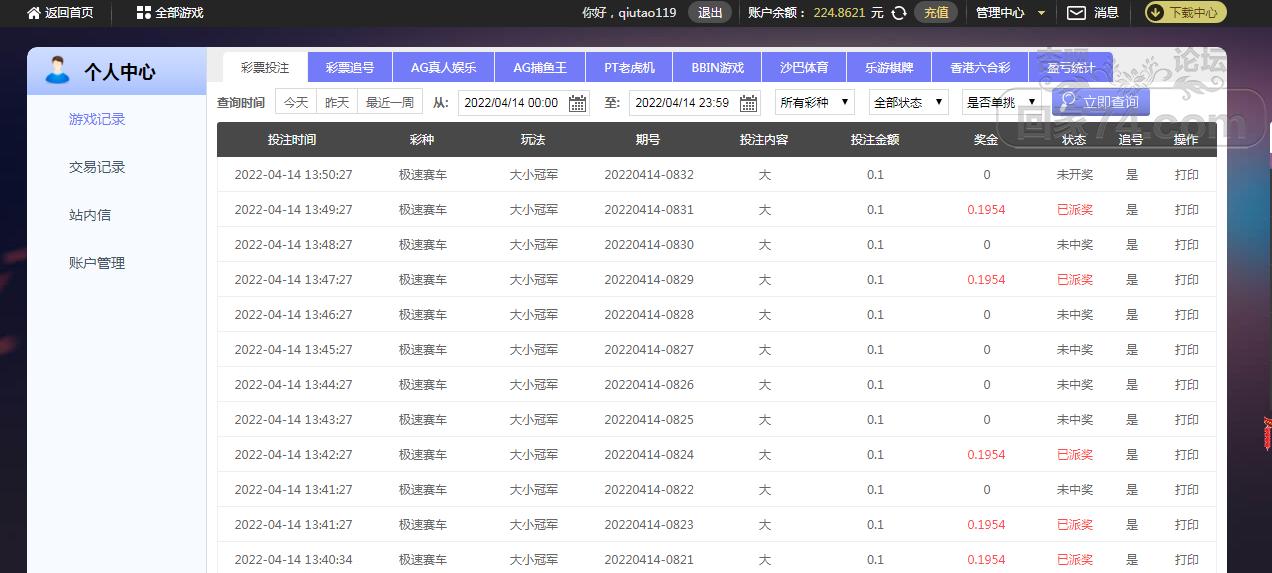Viewport: 1272px width, 573px height.
Task: Switch to the 彩票投注 tab
Action: pyautogui.click(x=265, y=67)
